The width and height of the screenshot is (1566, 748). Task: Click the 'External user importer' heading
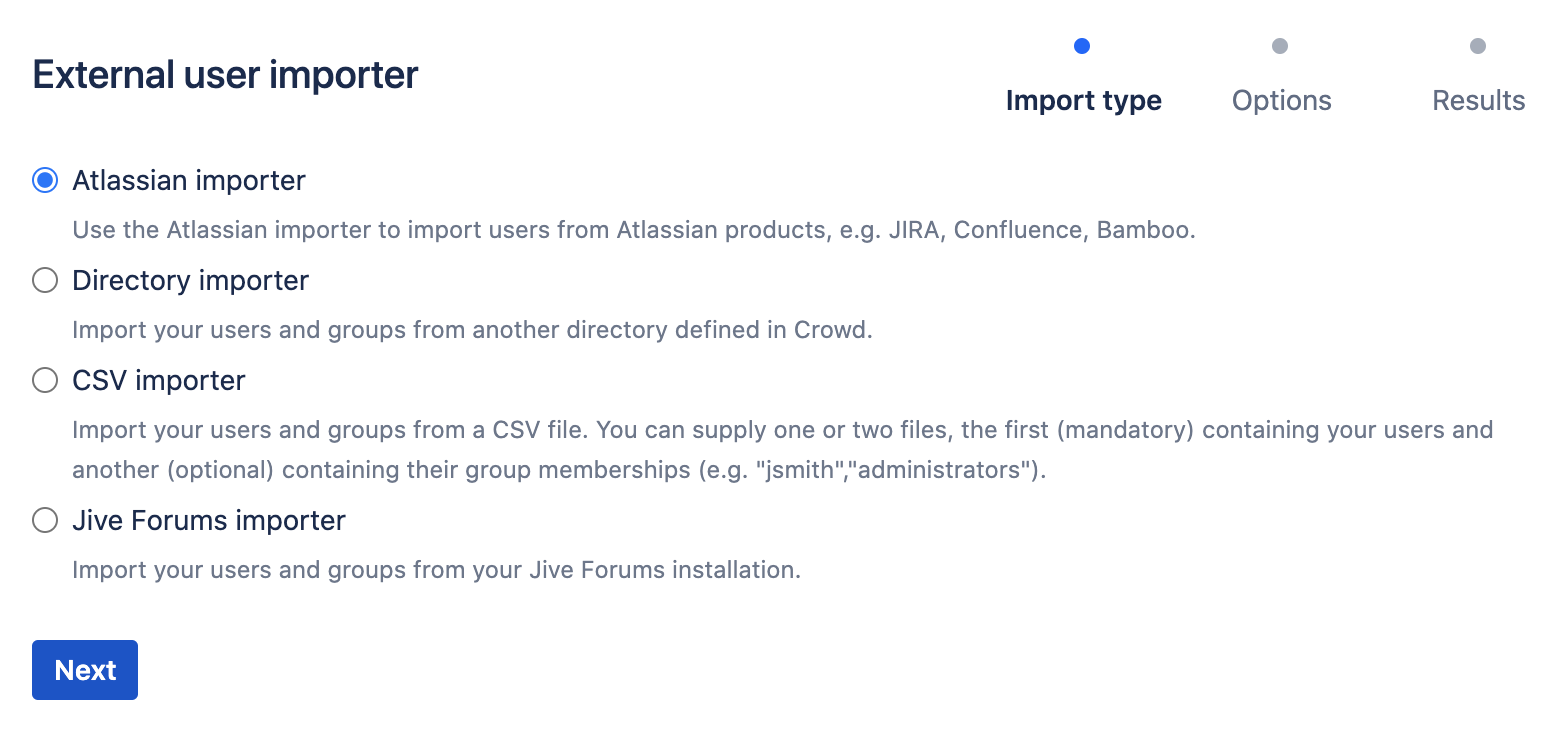point(225,75)
